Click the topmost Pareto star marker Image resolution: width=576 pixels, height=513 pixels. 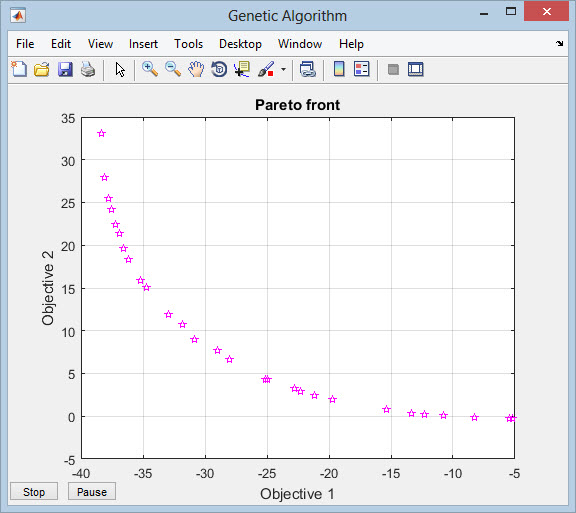pos(102,133)
